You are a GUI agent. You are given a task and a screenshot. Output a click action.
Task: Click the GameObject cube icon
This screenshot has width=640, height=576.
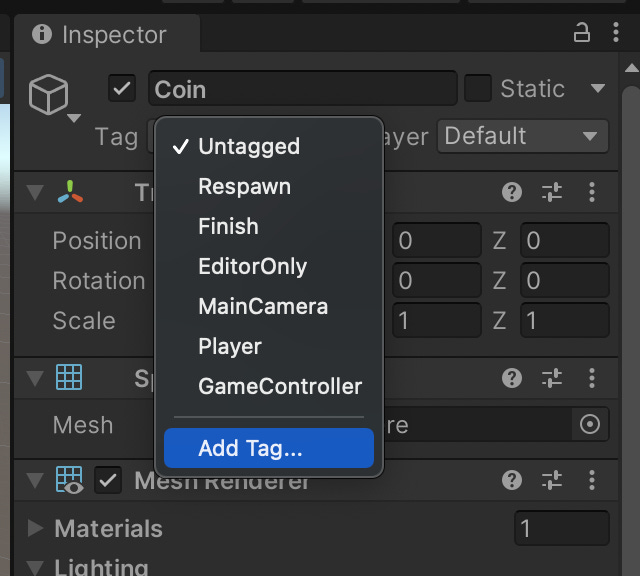48,94
